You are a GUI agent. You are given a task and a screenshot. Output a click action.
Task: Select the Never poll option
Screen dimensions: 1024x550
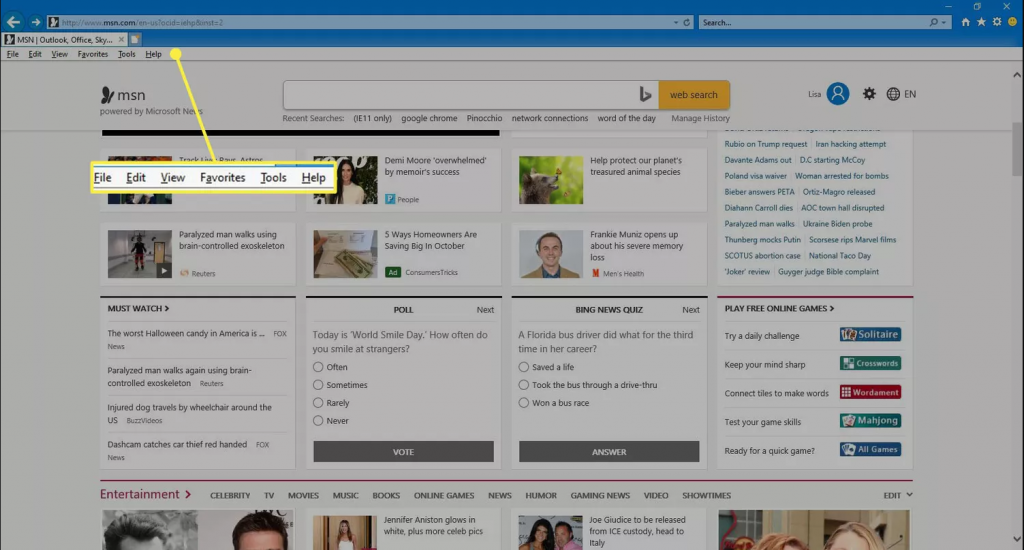318,421
